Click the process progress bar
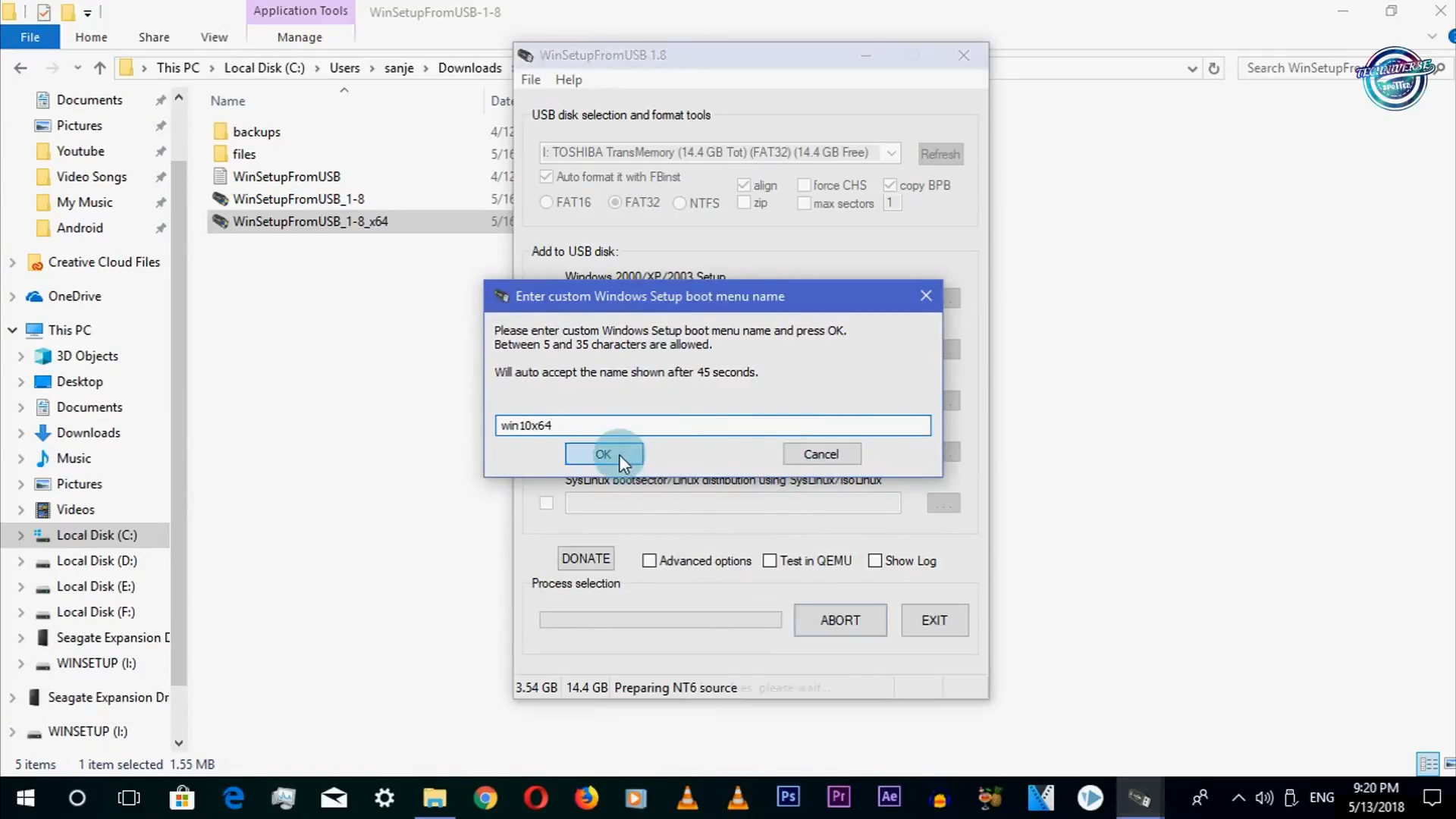This screenshot has height=819, width=1456. [661, 620]
